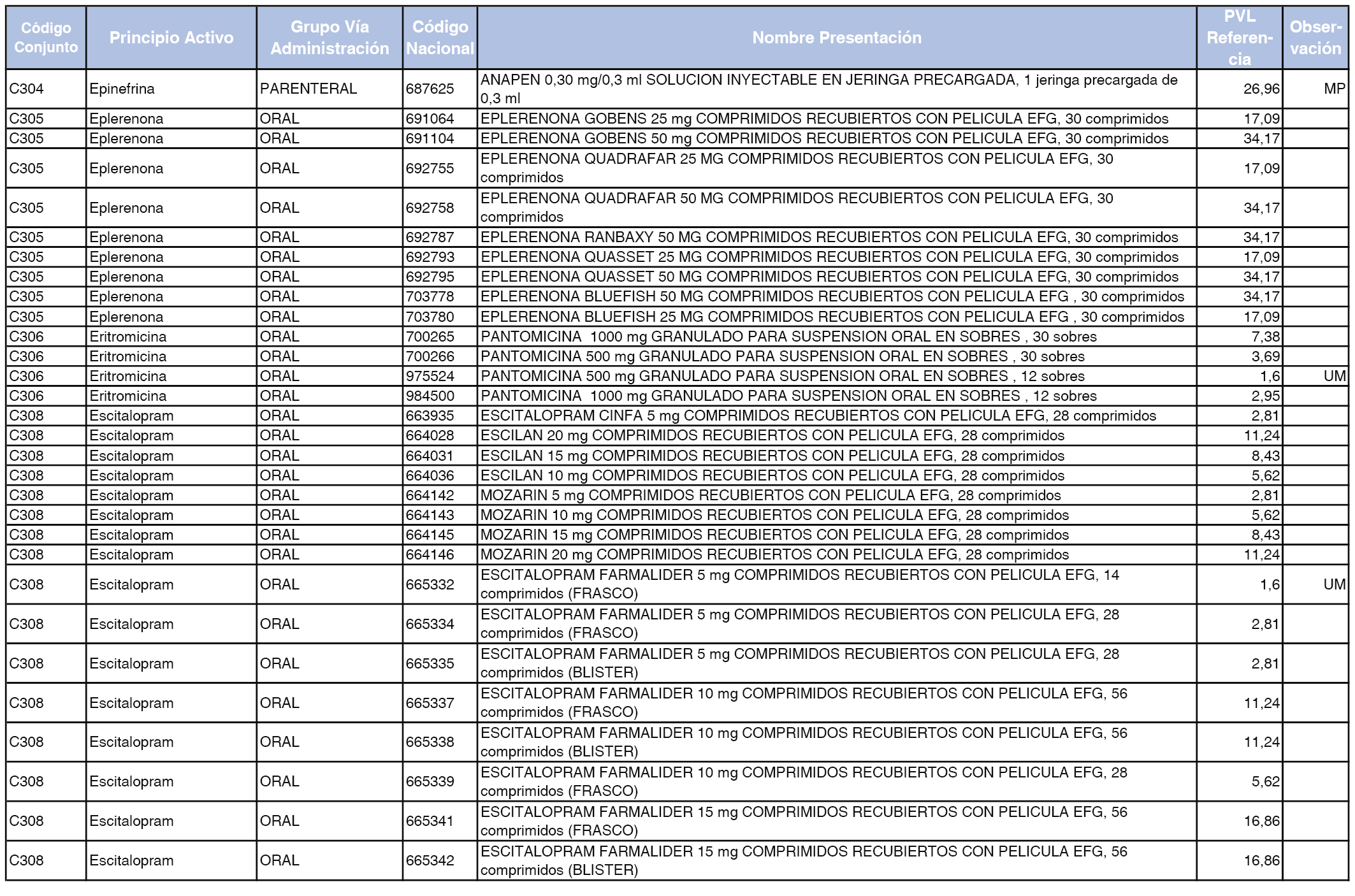Select national code 665338
Viewport: 1355px width, 896px height.
(x=440, y=742)
